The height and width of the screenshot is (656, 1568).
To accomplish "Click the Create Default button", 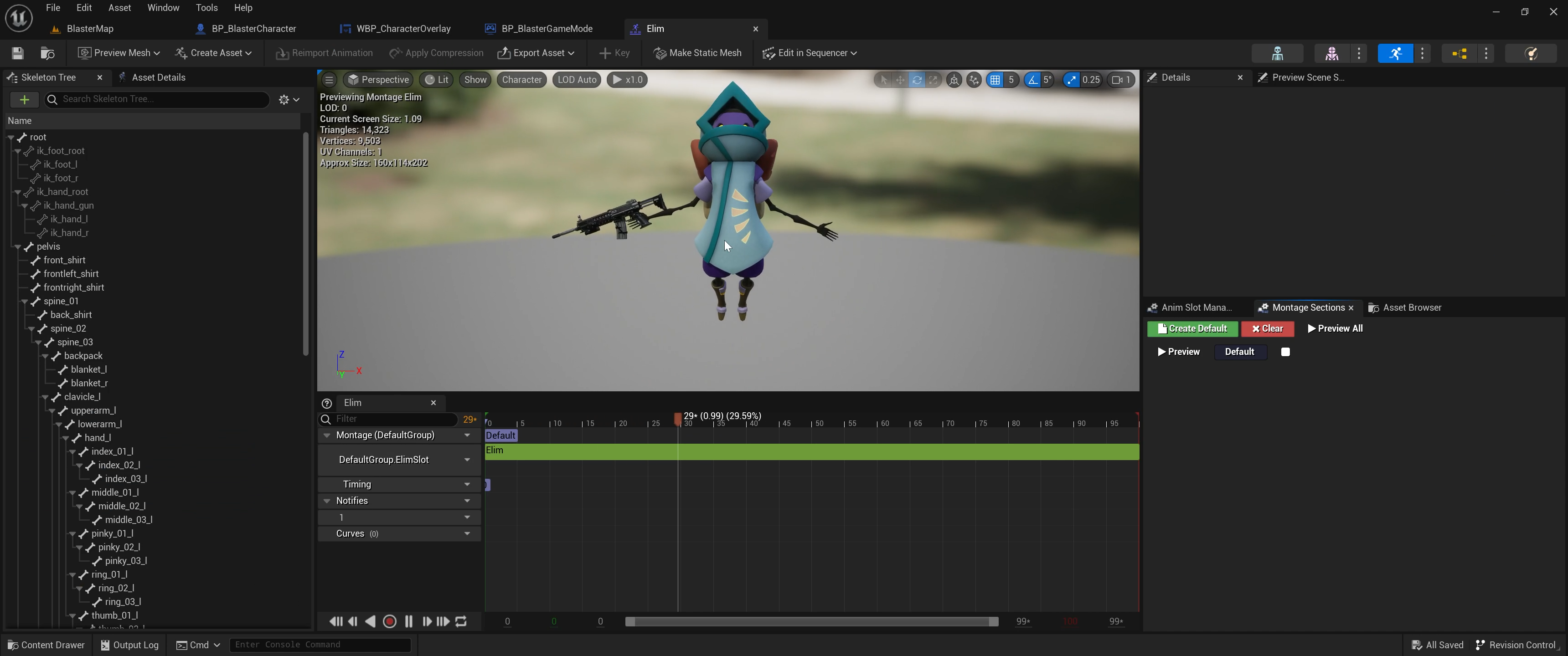I will pyautogui.click(x=1192, y=328).
